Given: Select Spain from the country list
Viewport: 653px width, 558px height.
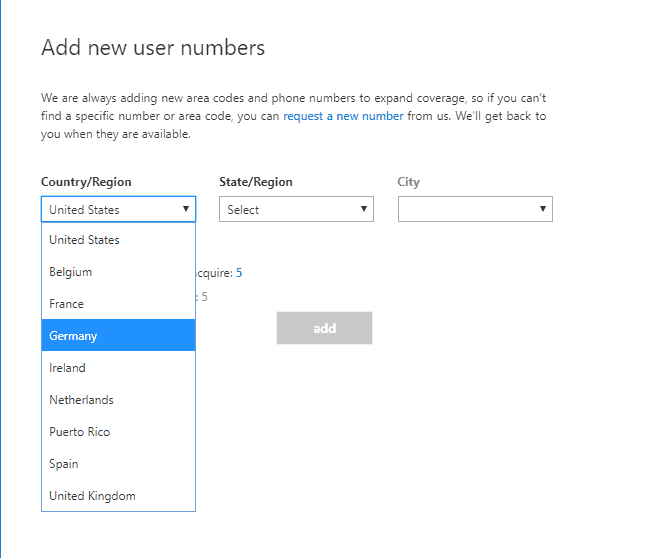Looking at the screenshot, I should point(118,464).
